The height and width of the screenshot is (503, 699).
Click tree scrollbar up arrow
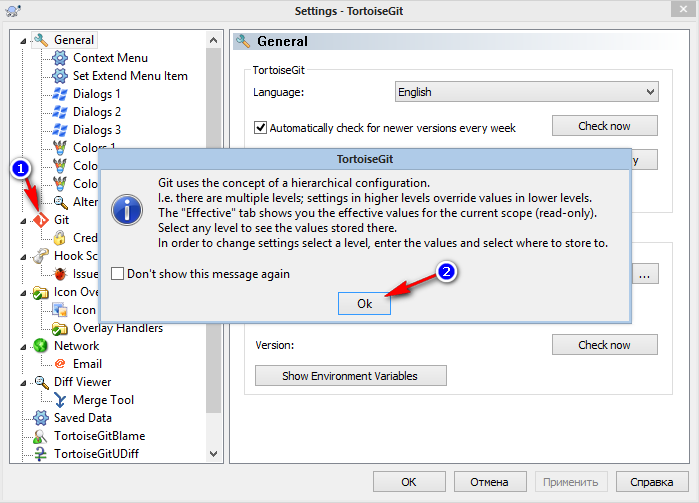[x=214, y=40]
